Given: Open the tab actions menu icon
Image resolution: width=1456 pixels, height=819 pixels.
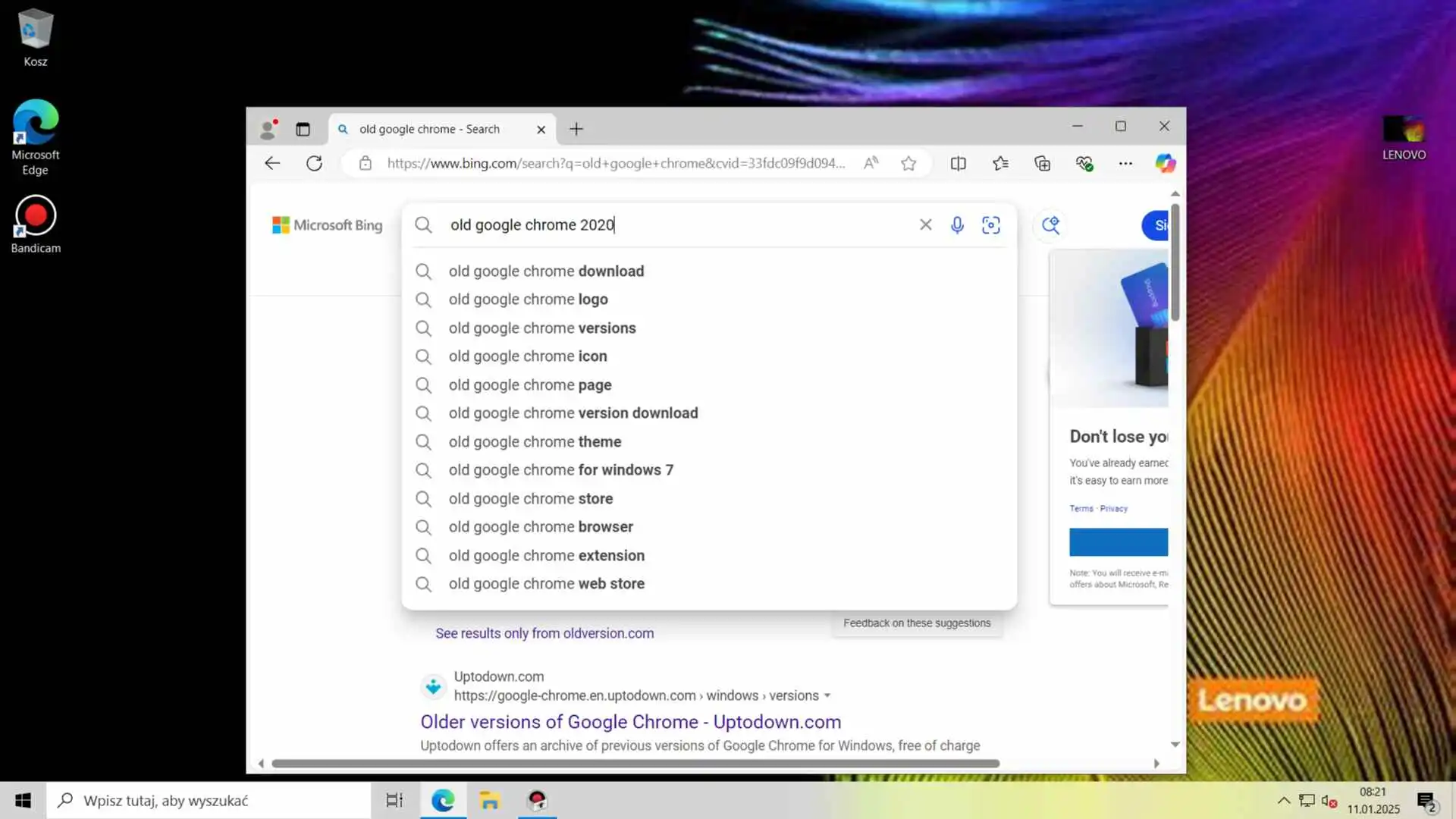Looking at the screenshot, I should click(x=303, y=129).
